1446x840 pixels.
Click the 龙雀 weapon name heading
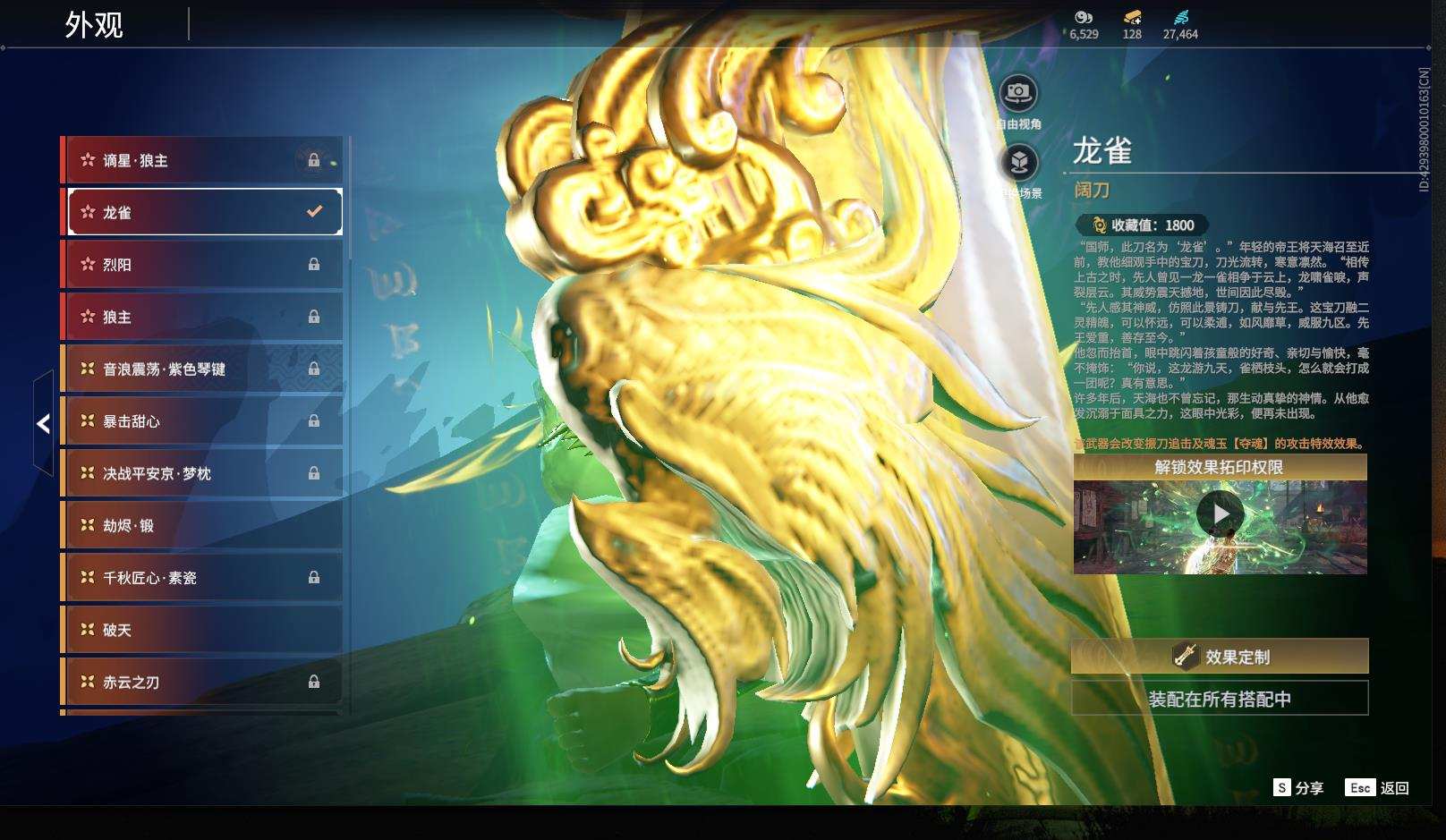[x=1102, y=151]
